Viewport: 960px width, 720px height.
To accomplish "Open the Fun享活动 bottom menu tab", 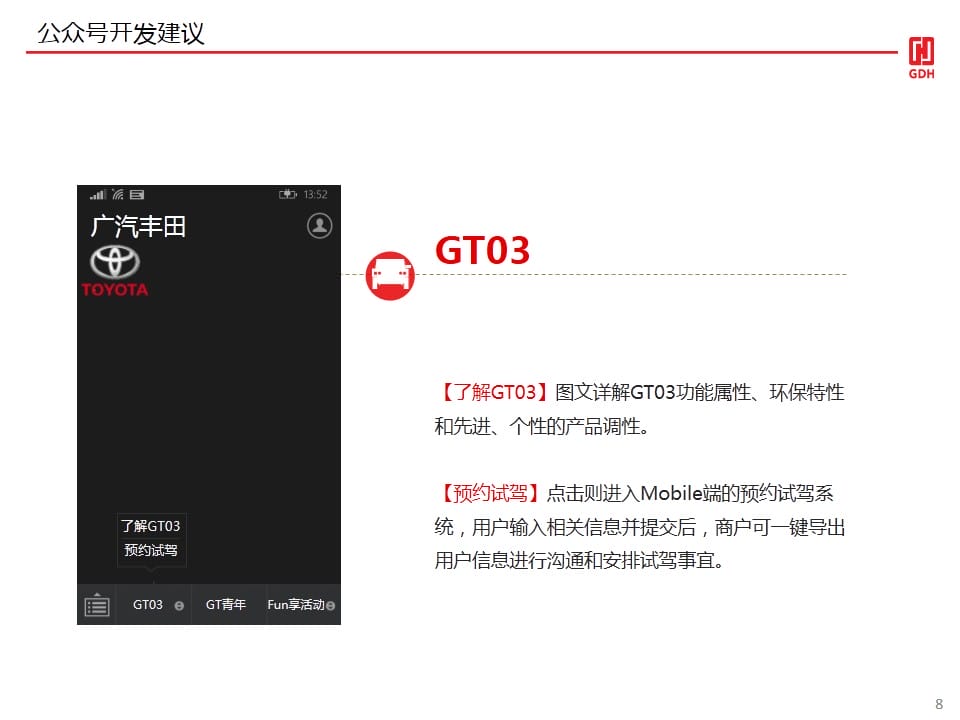I will 303,604.
